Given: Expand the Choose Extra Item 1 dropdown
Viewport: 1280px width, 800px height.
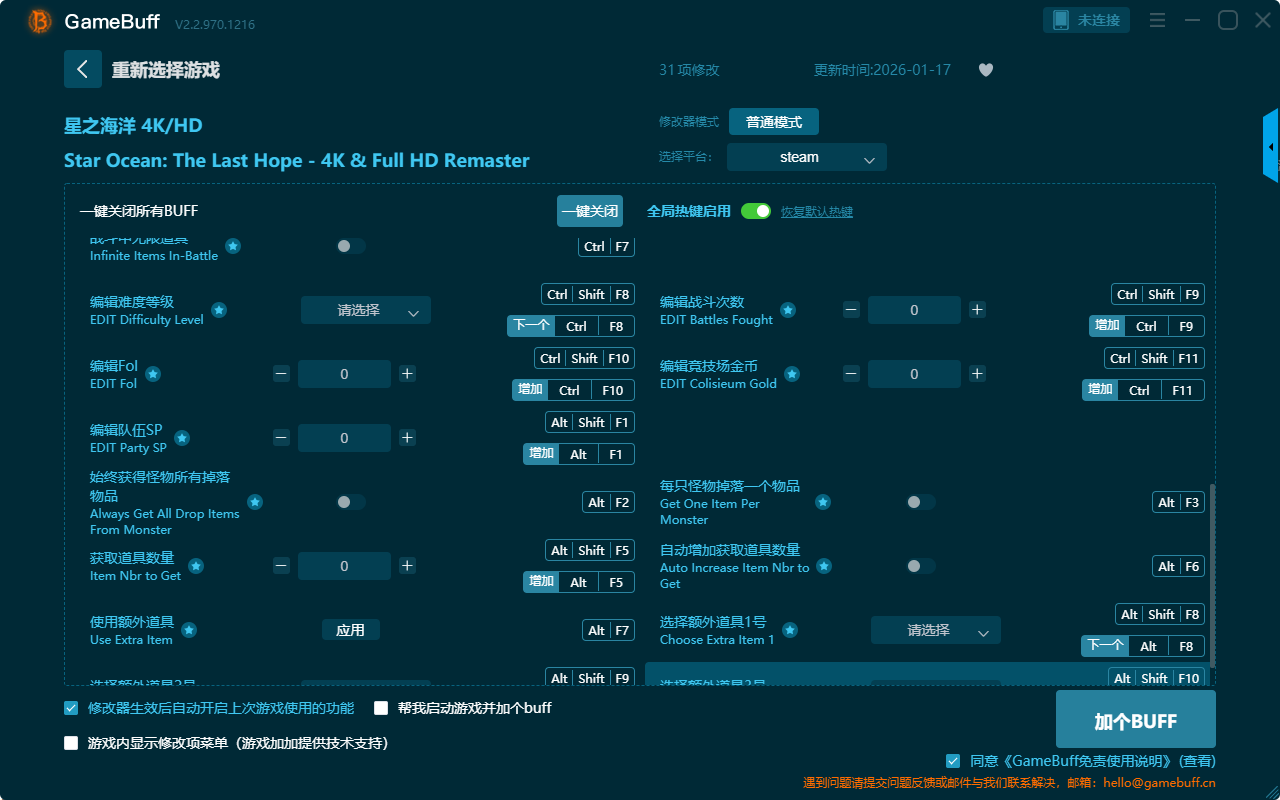Looking at the screenshot, I should point(935,630).
